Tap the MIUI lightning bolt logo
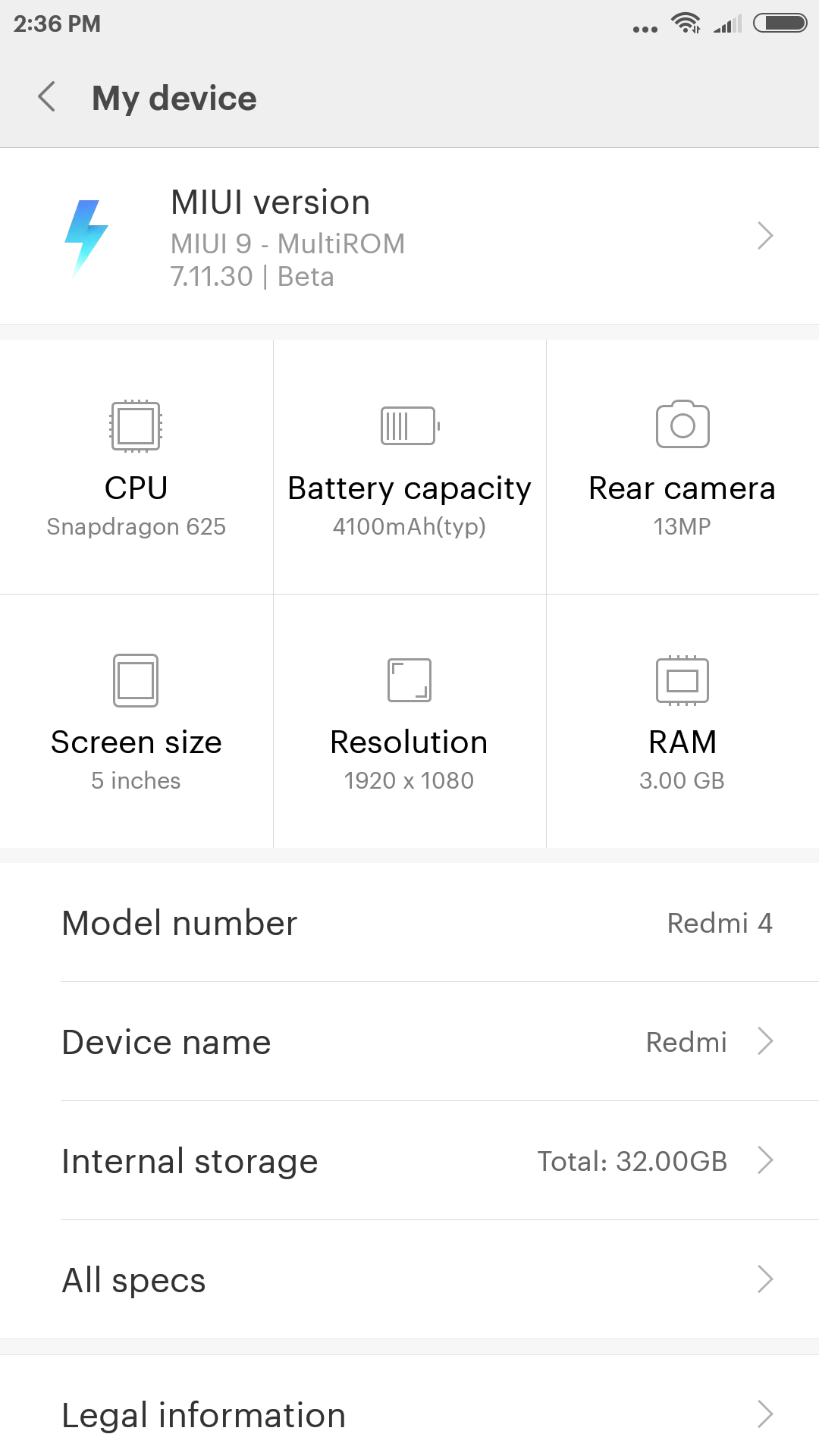Image resolution: width=819 pixels, height=1456 pixels. click(86, 237)
